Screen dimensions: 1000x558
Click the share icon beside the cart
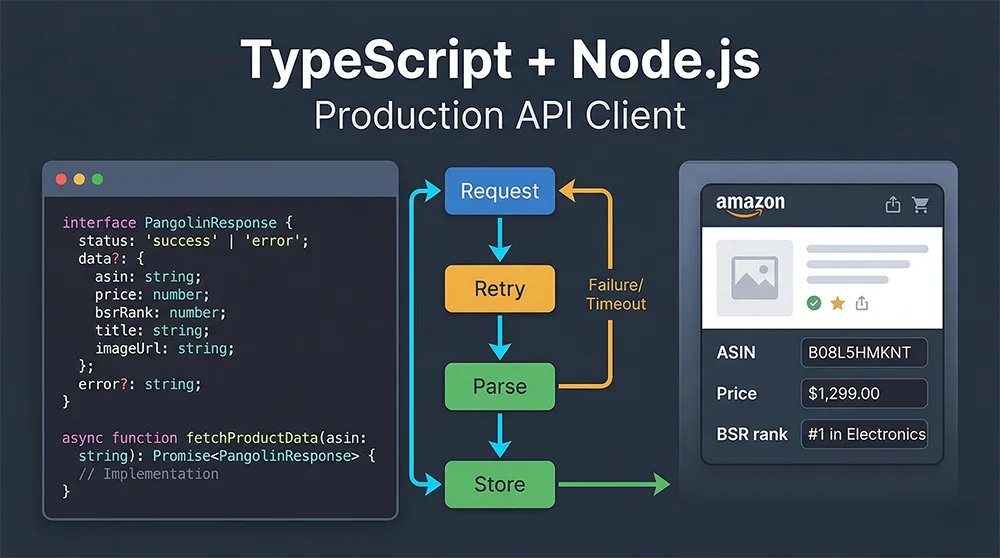[x=893, y=205]
